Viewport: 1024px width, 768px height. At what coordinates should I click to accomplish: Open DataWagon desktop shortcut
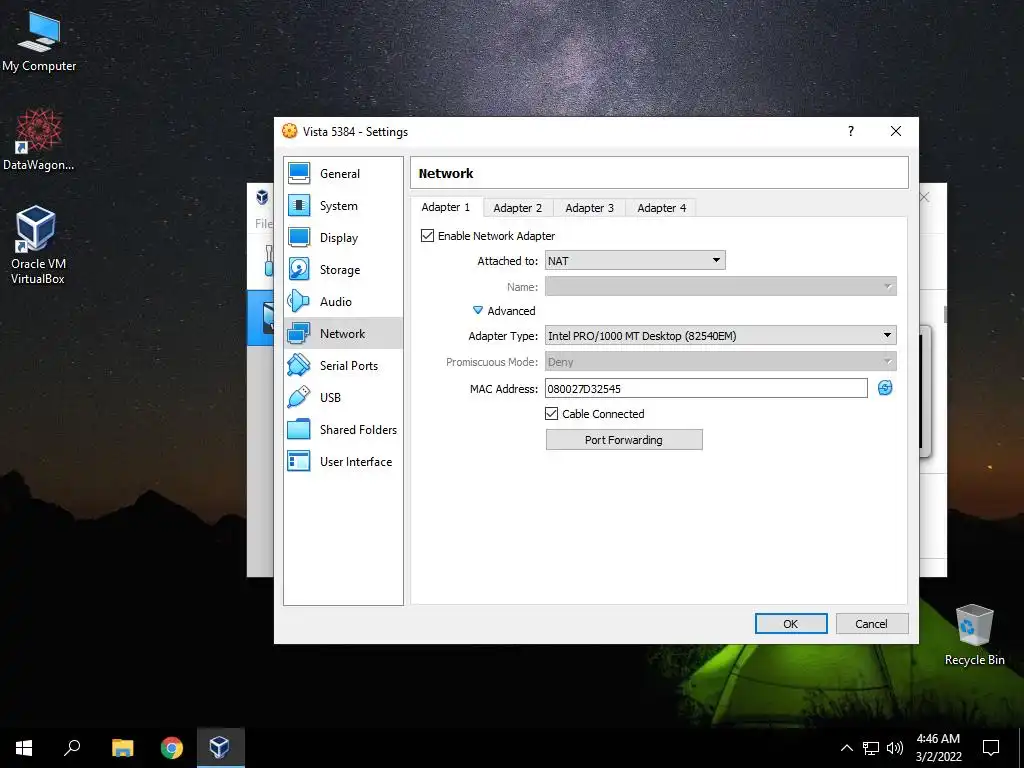(39, 140)
